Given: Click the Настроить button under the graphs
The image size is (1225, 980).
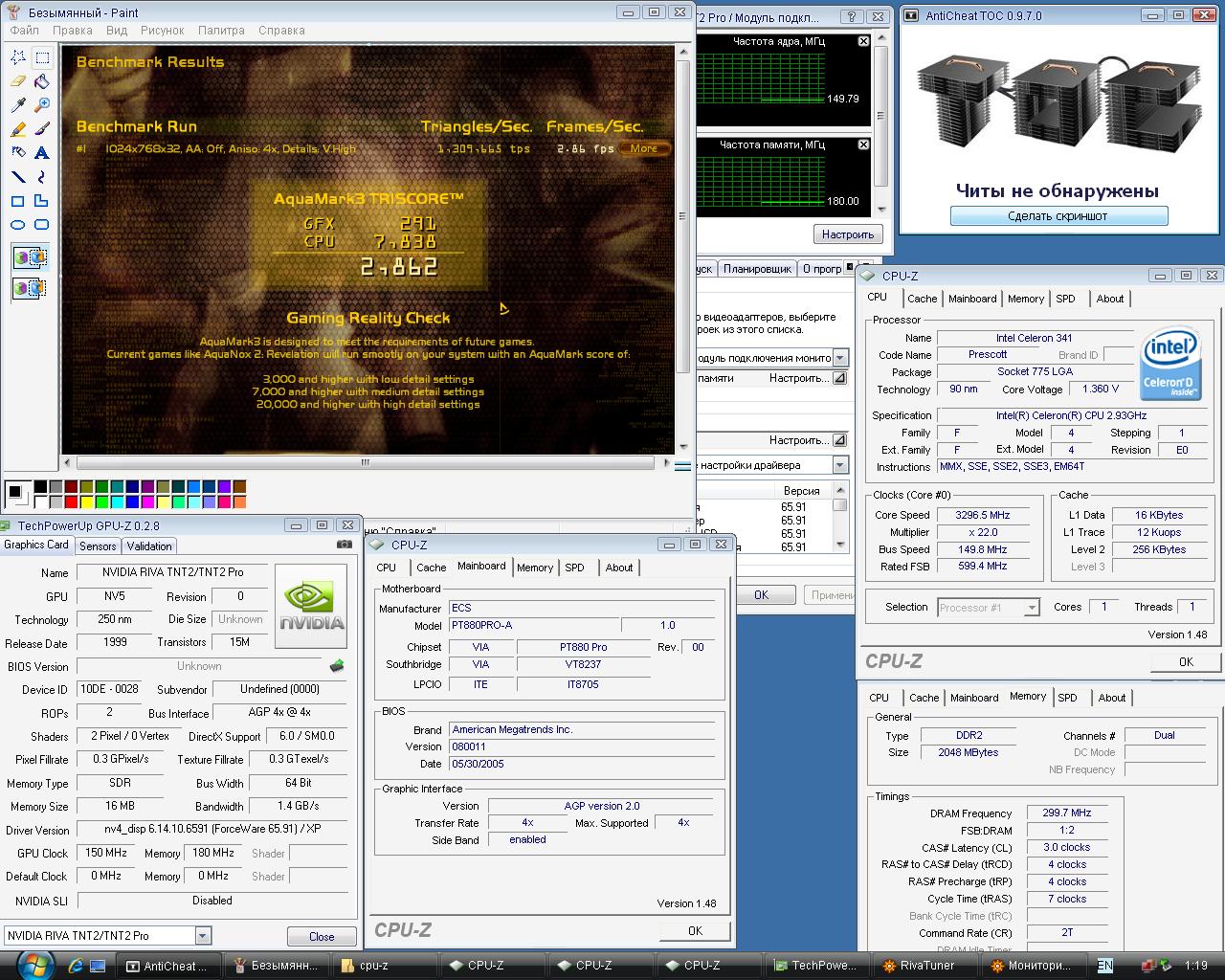Looking at the screenshot, I should pos(847,234).
